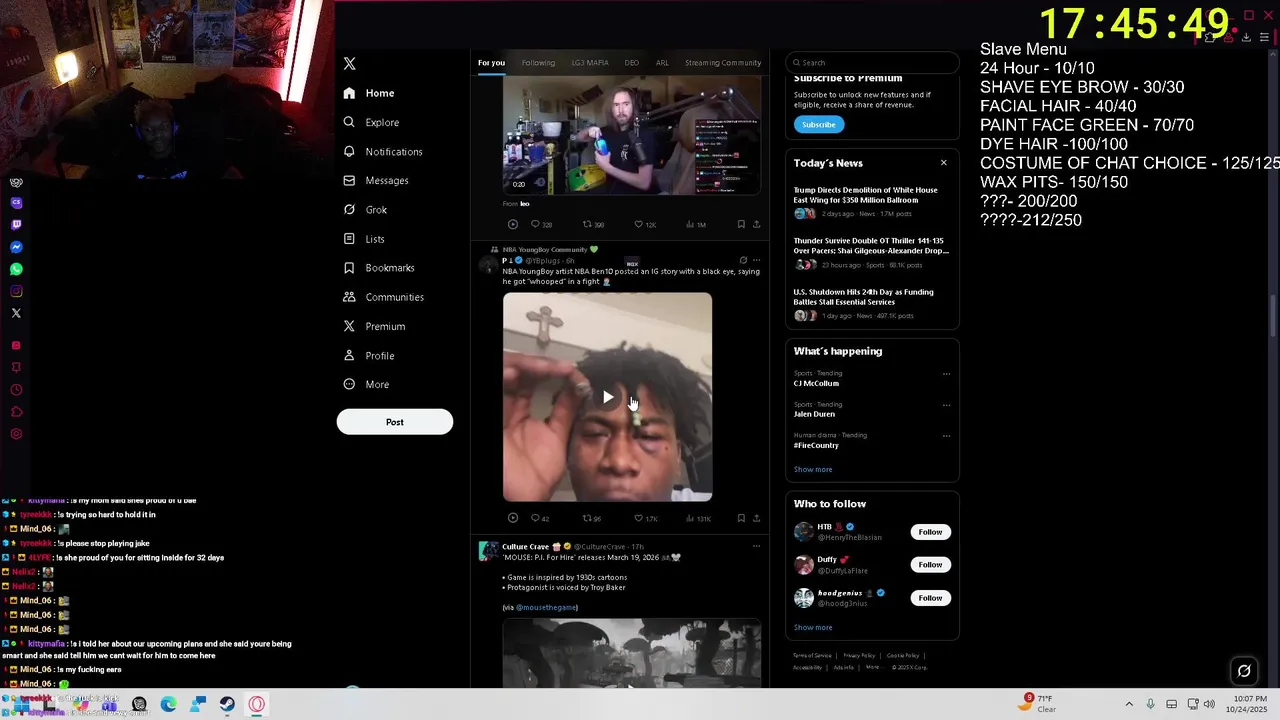The image size is (1280, 720).
Task: Follow the HTB account
Action: click(930, 532)
